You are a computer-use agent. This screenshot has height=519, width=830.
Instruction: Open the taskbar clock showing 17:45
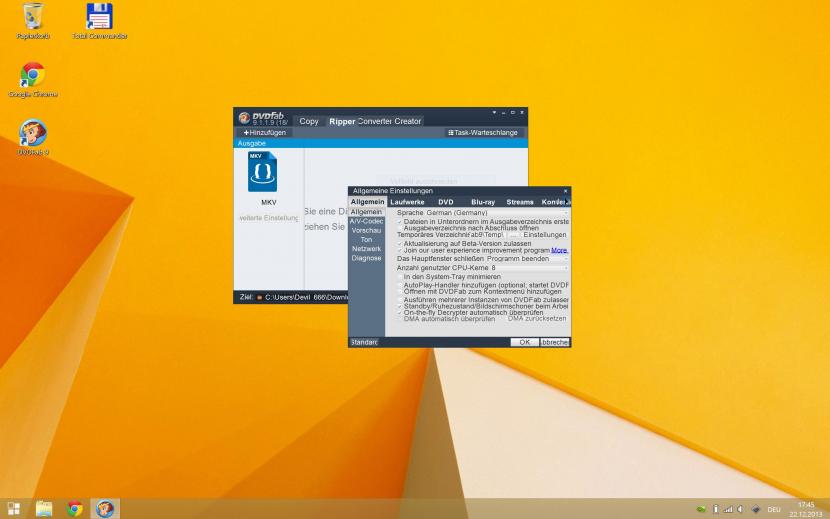[x=806, y=509]
